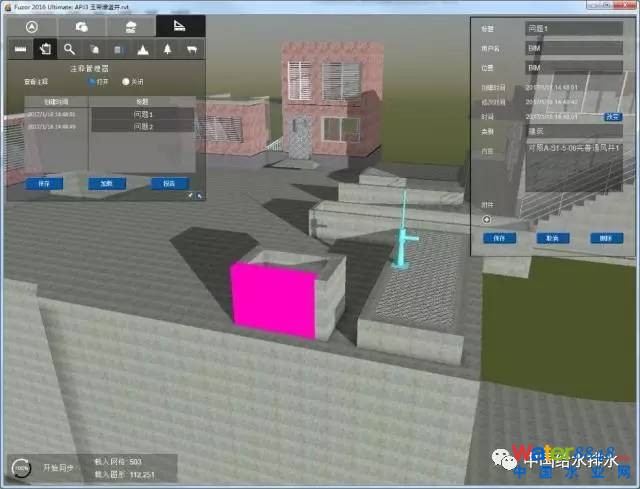Image resolution: width=640 pixels, height=489 pixels.
Task: Click the magnifier search tool
Action: tap(69, 48)
